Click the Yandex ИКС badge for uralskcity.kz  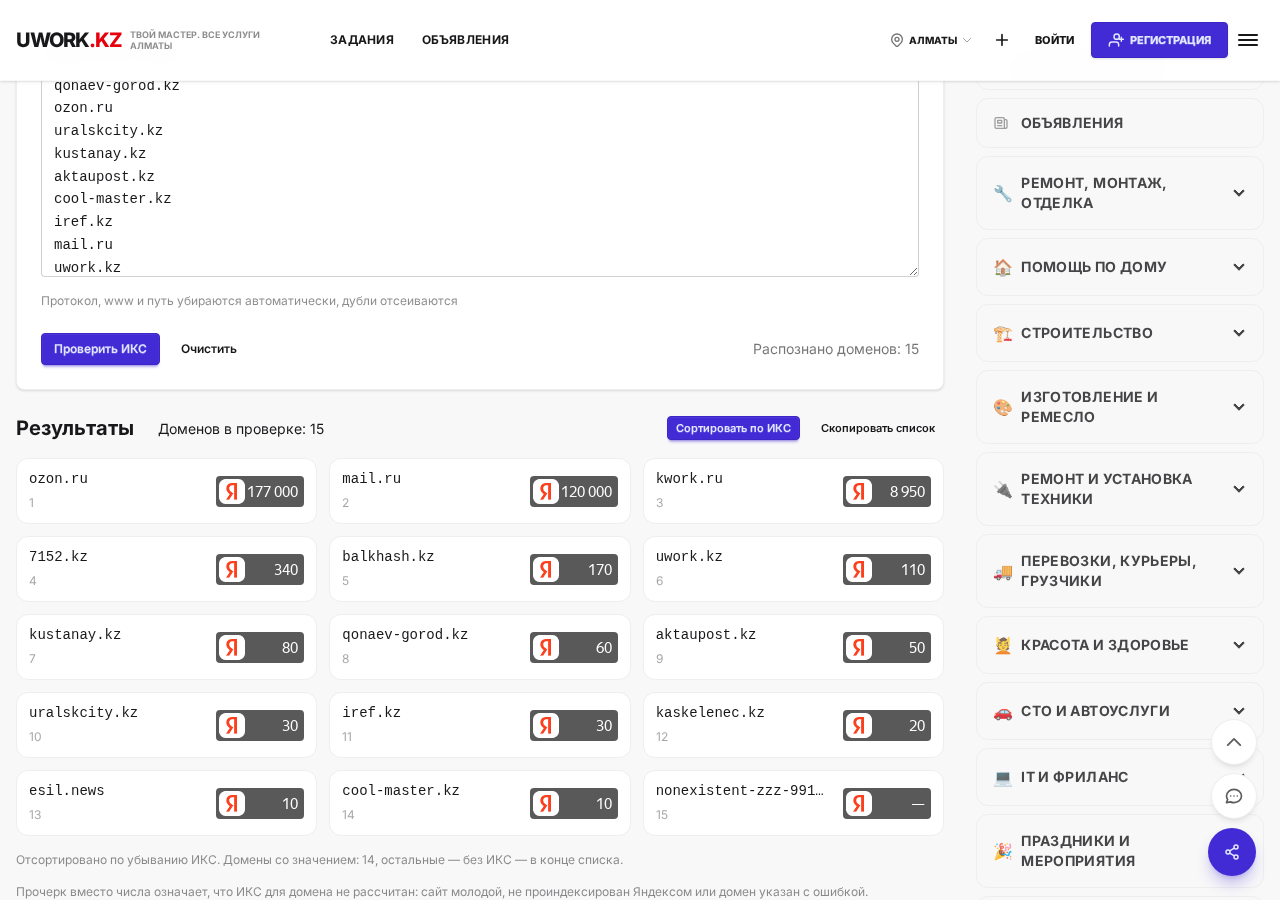[x=260, y=725]
